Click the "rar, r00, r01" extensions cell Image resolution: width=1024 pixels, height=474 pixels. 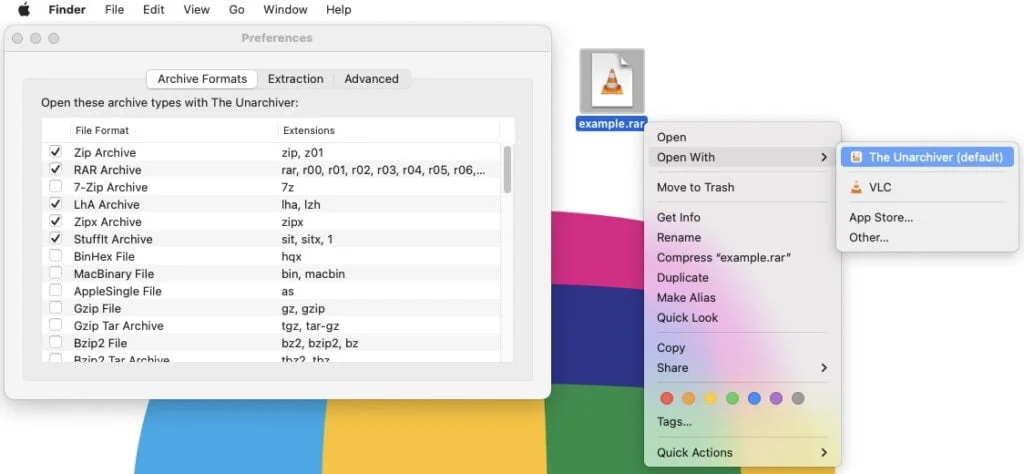coord(383,170)
